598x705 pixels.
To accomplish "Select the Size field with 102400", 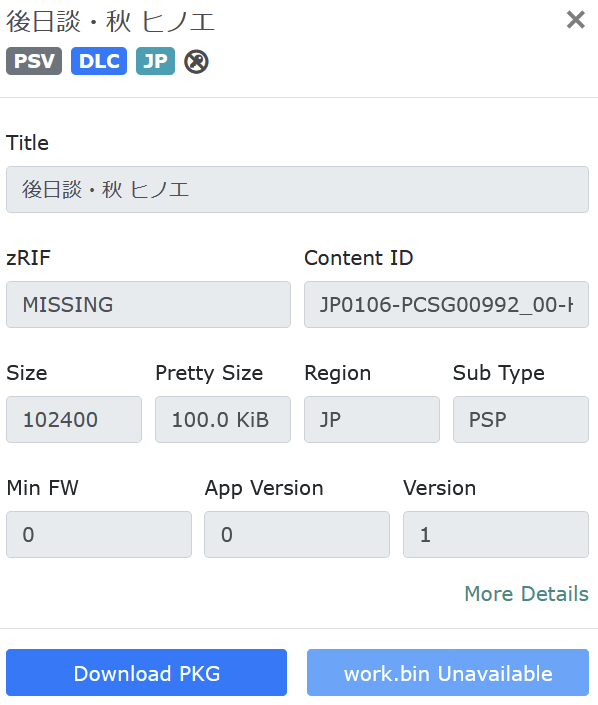I will [74, 419].
